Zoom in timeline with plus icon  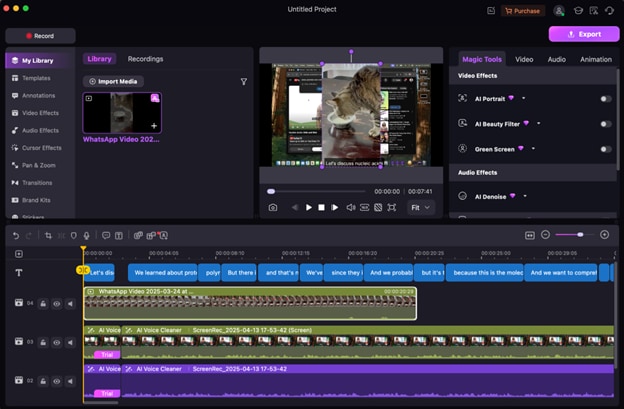click(x=604, y=235)
